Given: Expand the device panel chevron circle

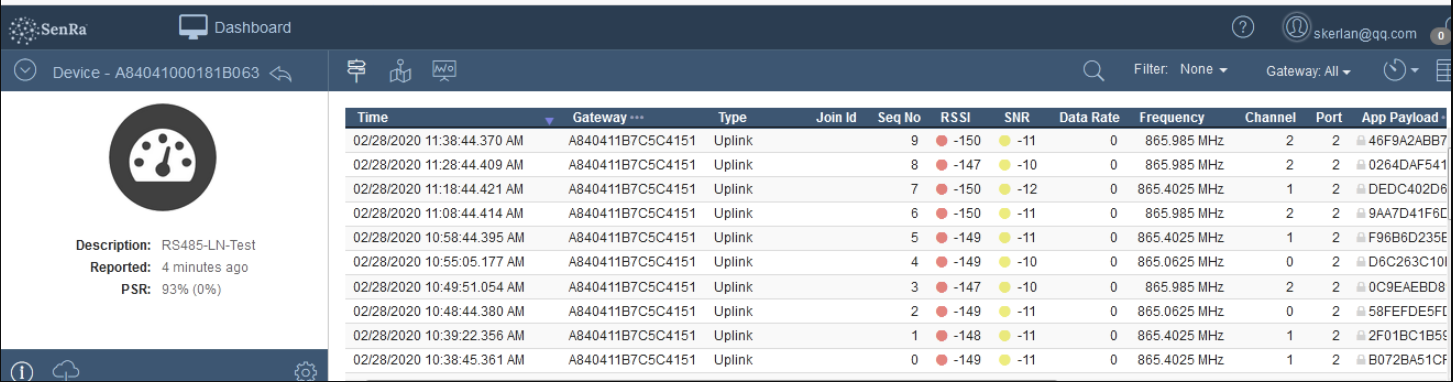Looking at the screenshot, I should [x=25, y=71].
